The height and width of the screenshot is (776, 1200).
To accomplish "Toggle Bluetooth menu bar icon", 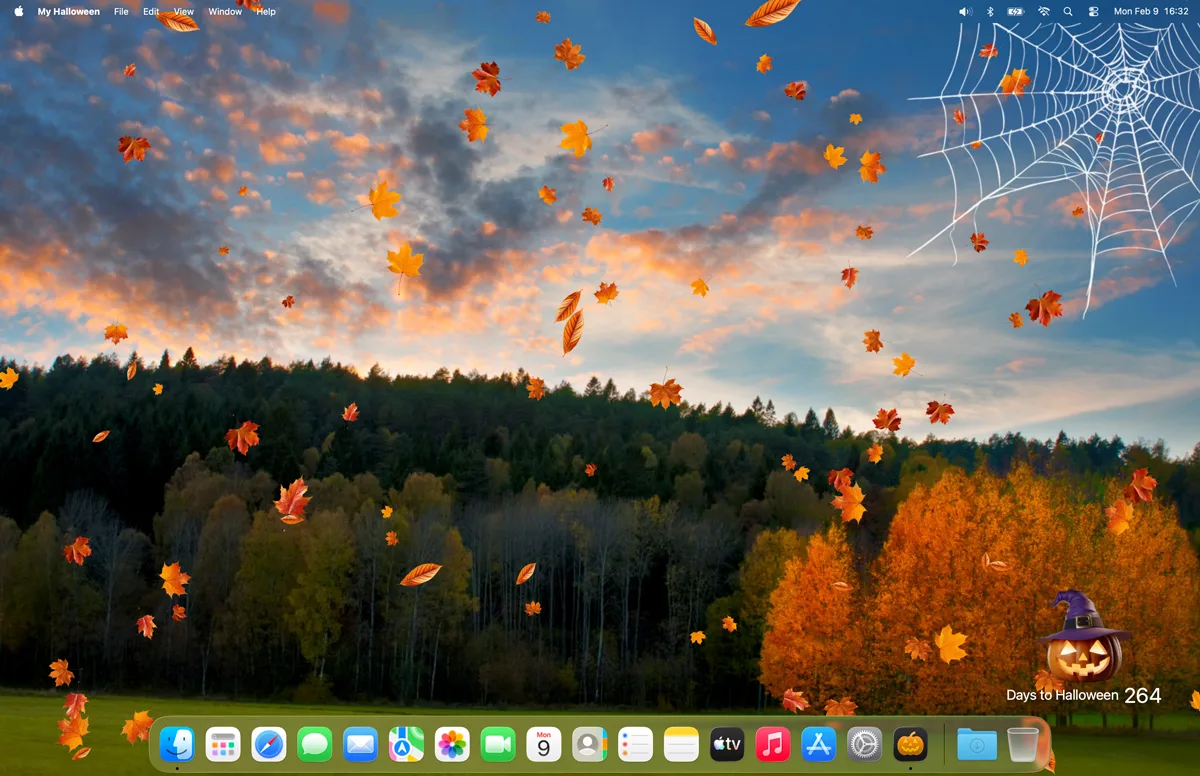I will [990, 12].
